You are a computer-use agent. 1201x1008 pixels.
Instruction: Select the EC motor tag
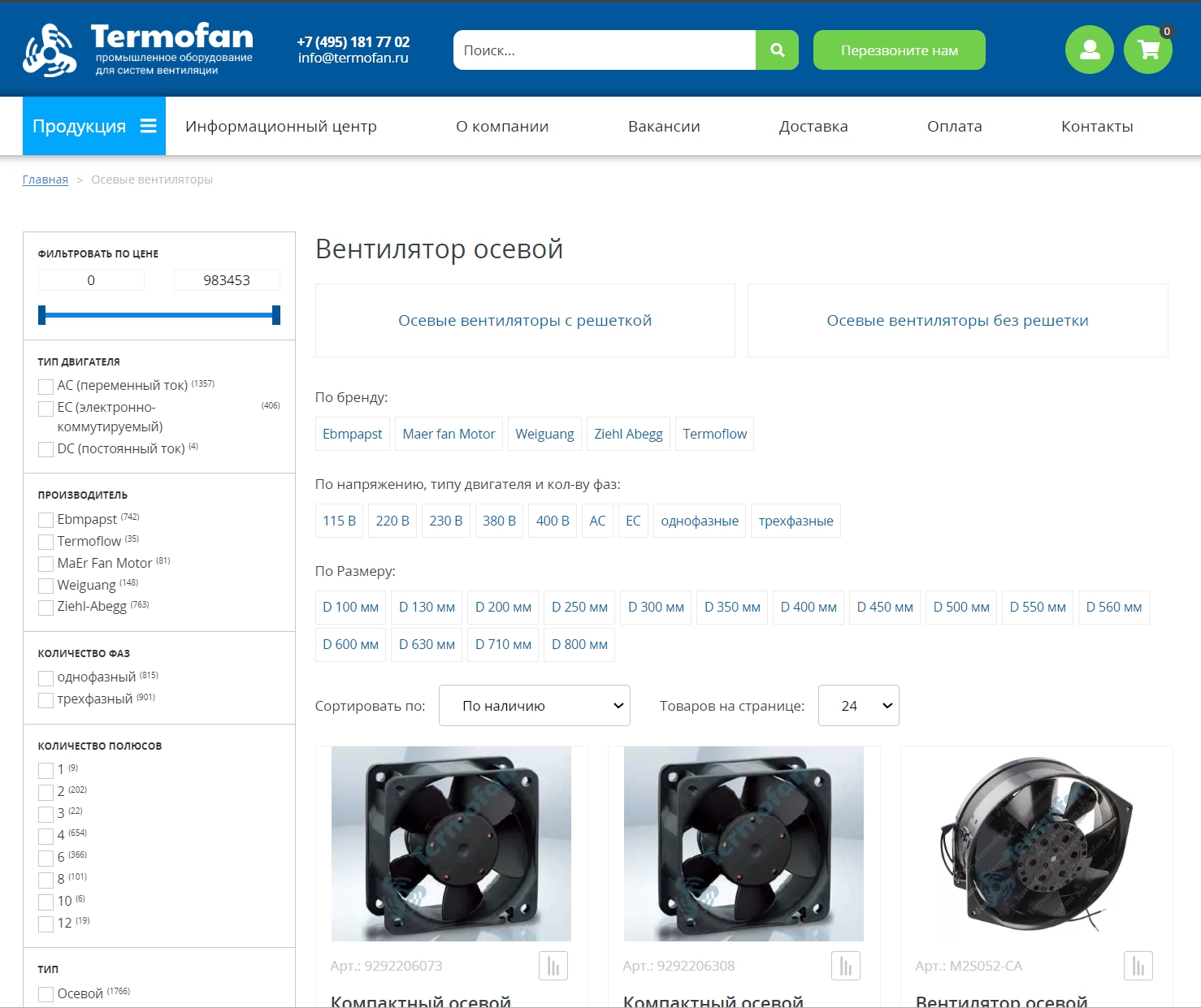click(633, 521)
